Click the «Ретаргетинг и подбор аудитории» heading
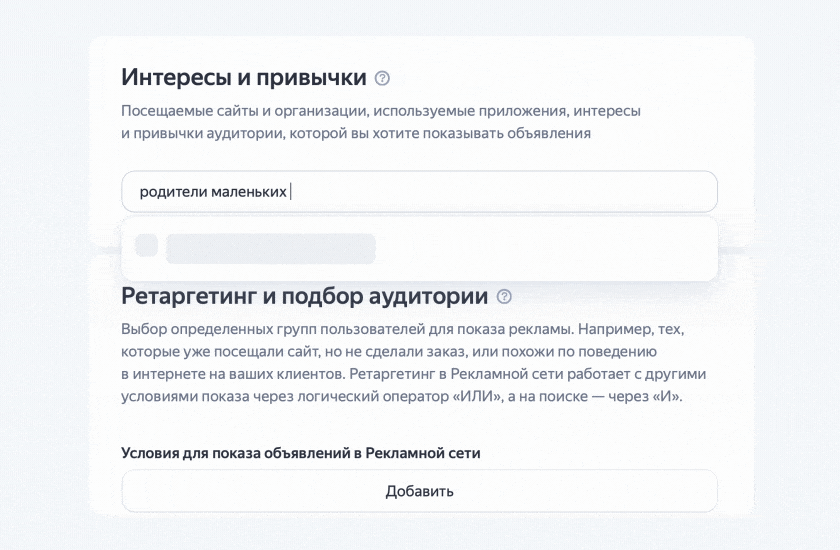Screen dimensions: 840x550 [304, 297]
